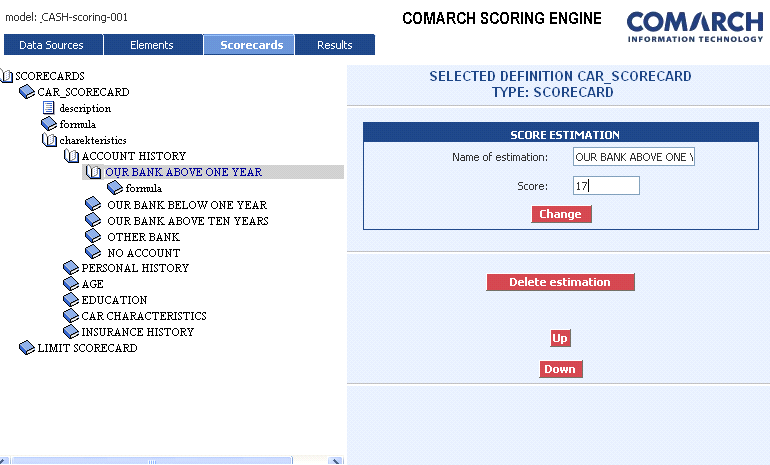Click the book icon next to EDUCATION
The width and height of the screenshot is (770, 465).
coord(70,300)
